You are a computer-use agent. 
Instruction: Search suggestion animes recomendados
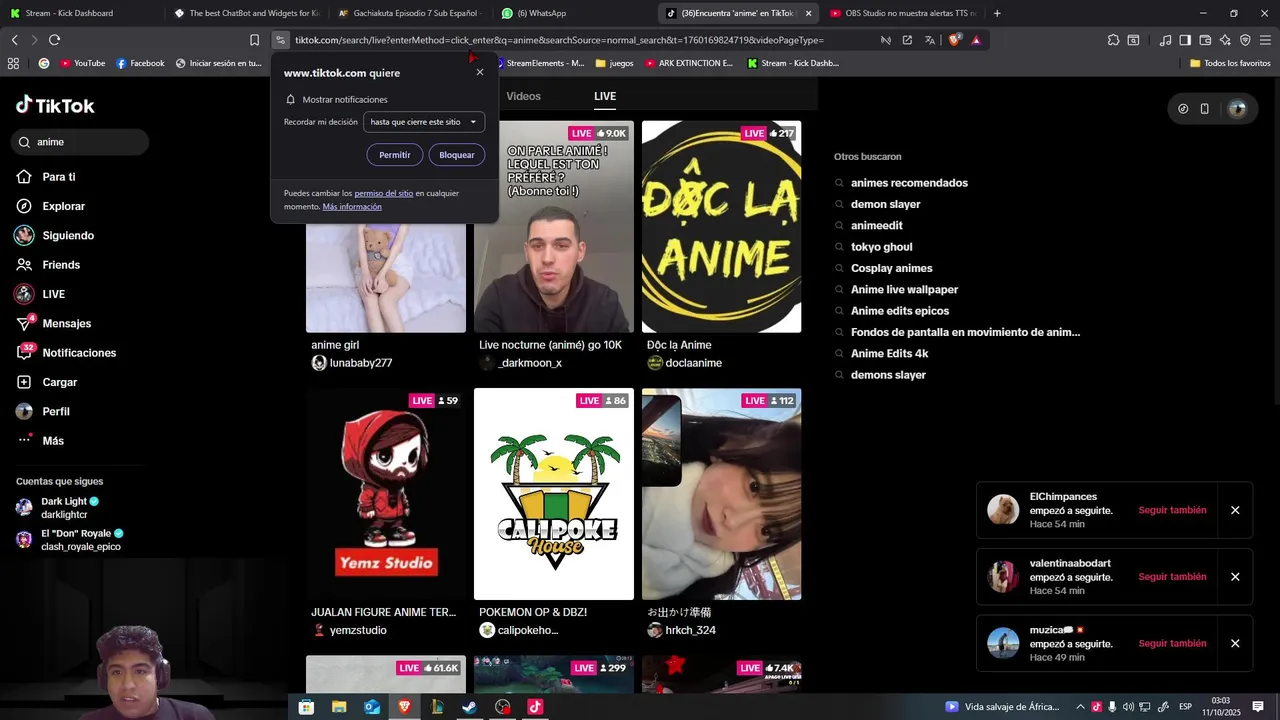[909, 183]
